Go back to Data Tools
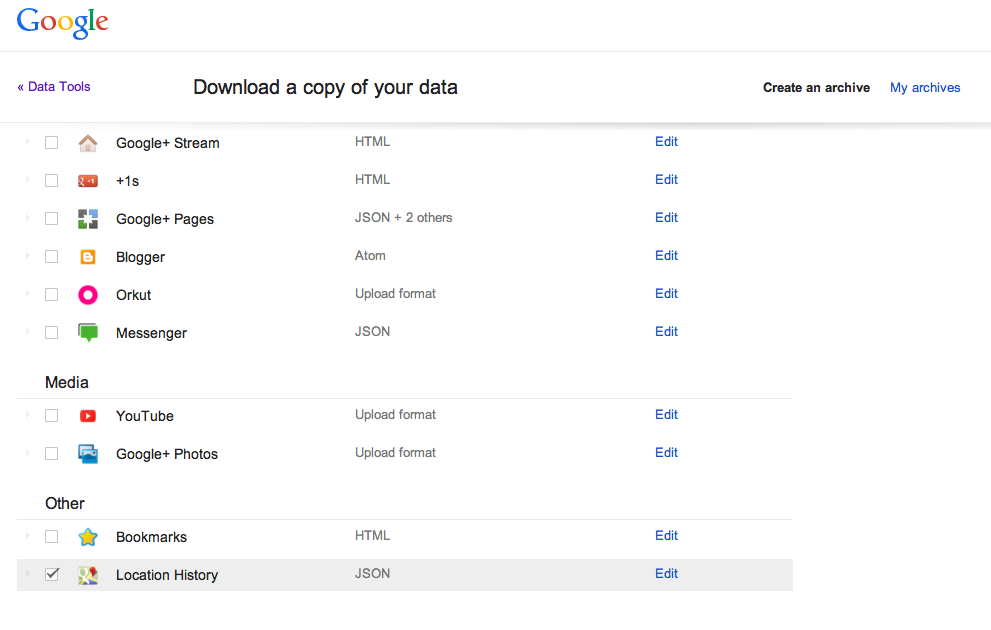The height and width of the screenshot is (630, 991). click(x=54, y=87)
